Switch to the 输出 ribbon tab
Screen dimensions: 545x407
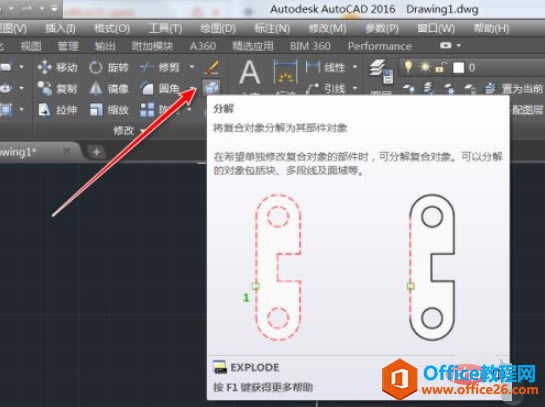(x=105, y=46)
